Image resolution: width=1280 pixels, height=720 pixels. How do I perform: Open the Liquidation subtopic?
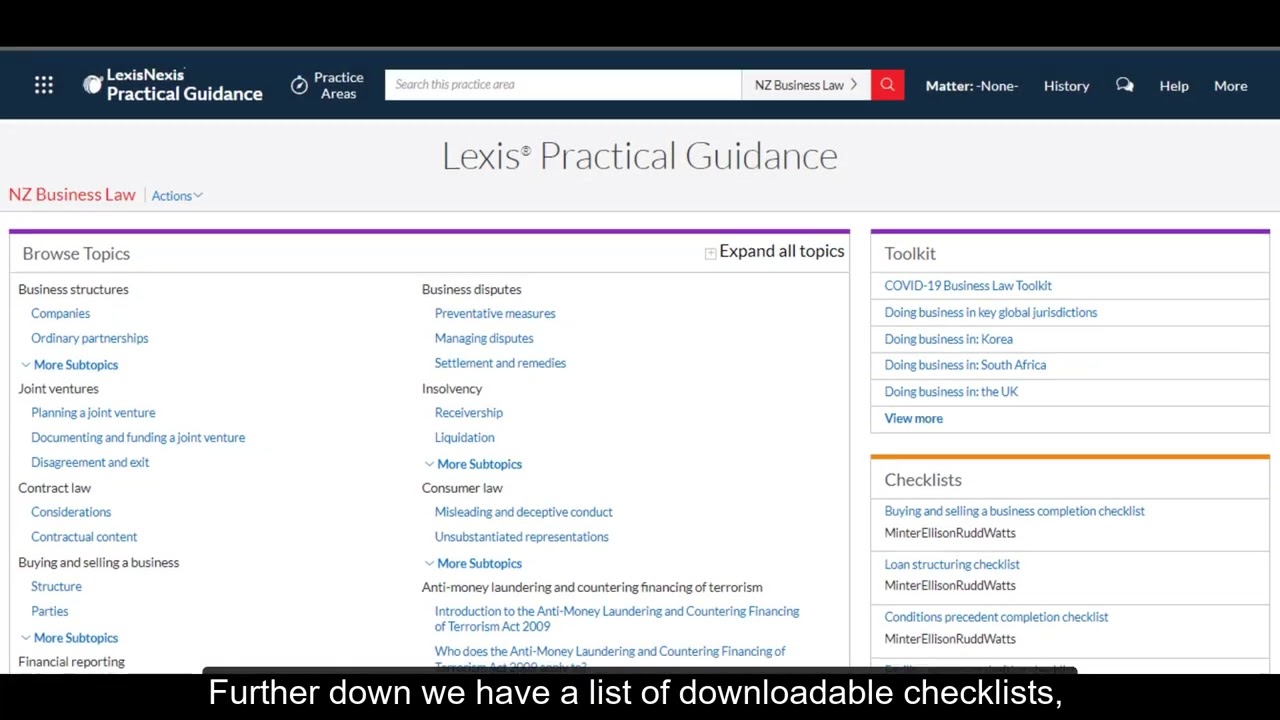click(x=464, y=437)
